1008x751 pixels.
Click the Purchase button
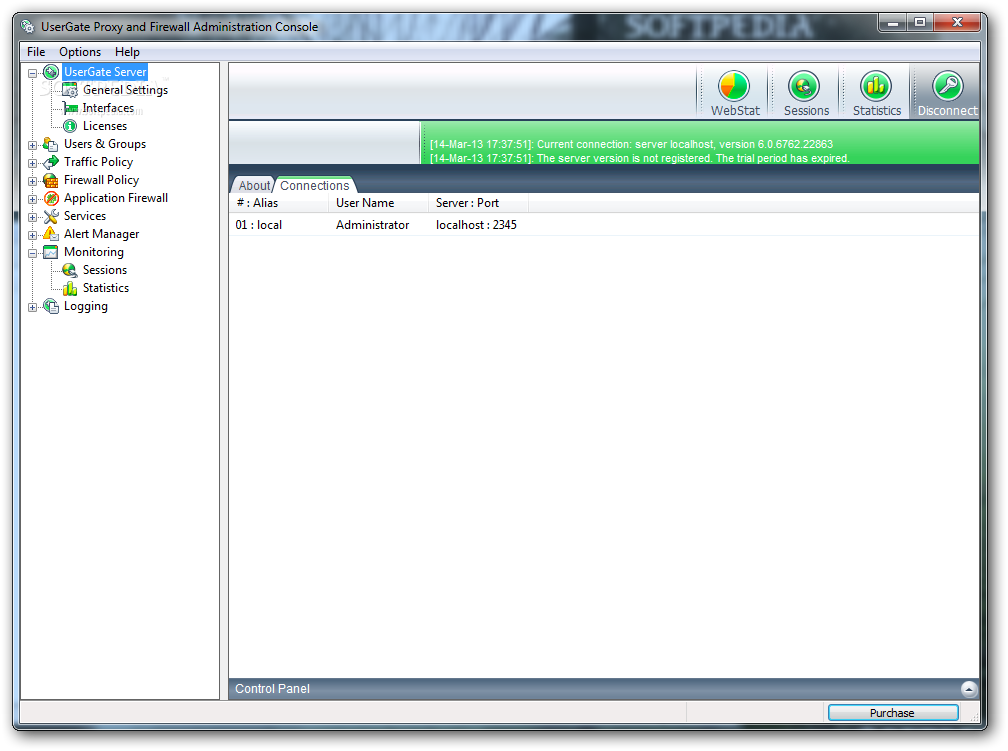892,712
